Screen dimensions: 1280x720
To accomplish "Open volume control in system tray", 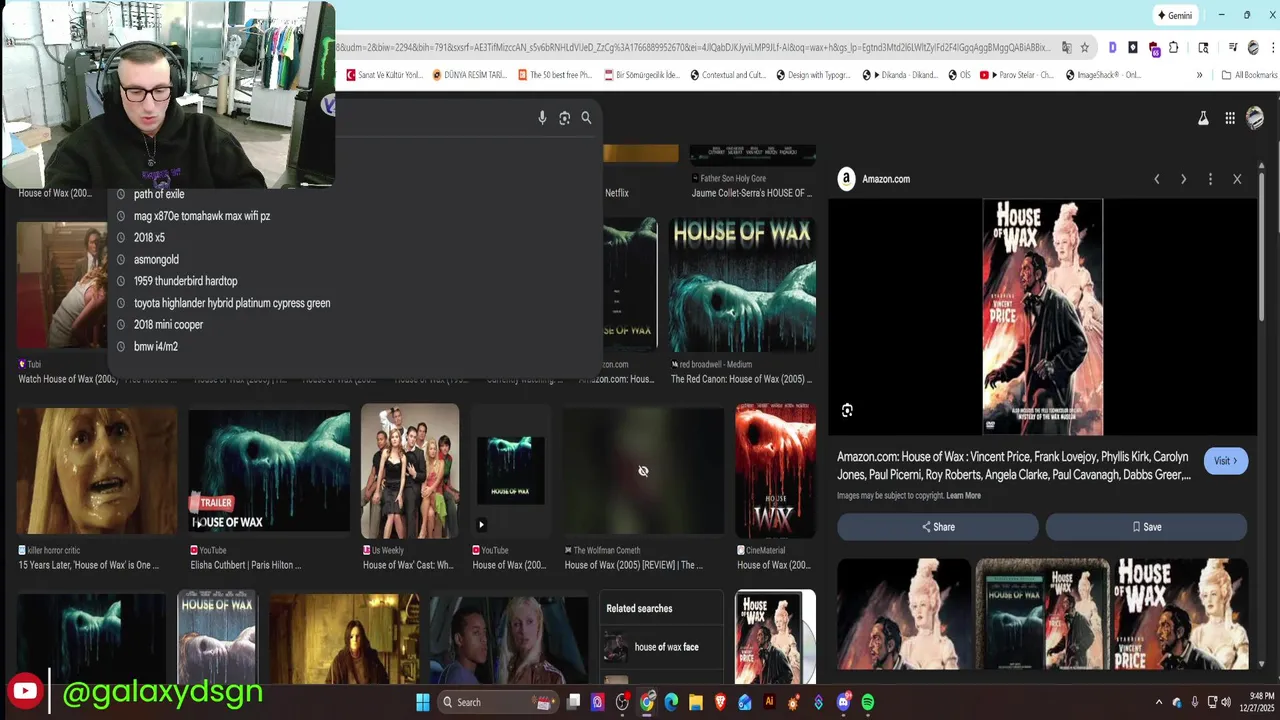I will 1227,702.
